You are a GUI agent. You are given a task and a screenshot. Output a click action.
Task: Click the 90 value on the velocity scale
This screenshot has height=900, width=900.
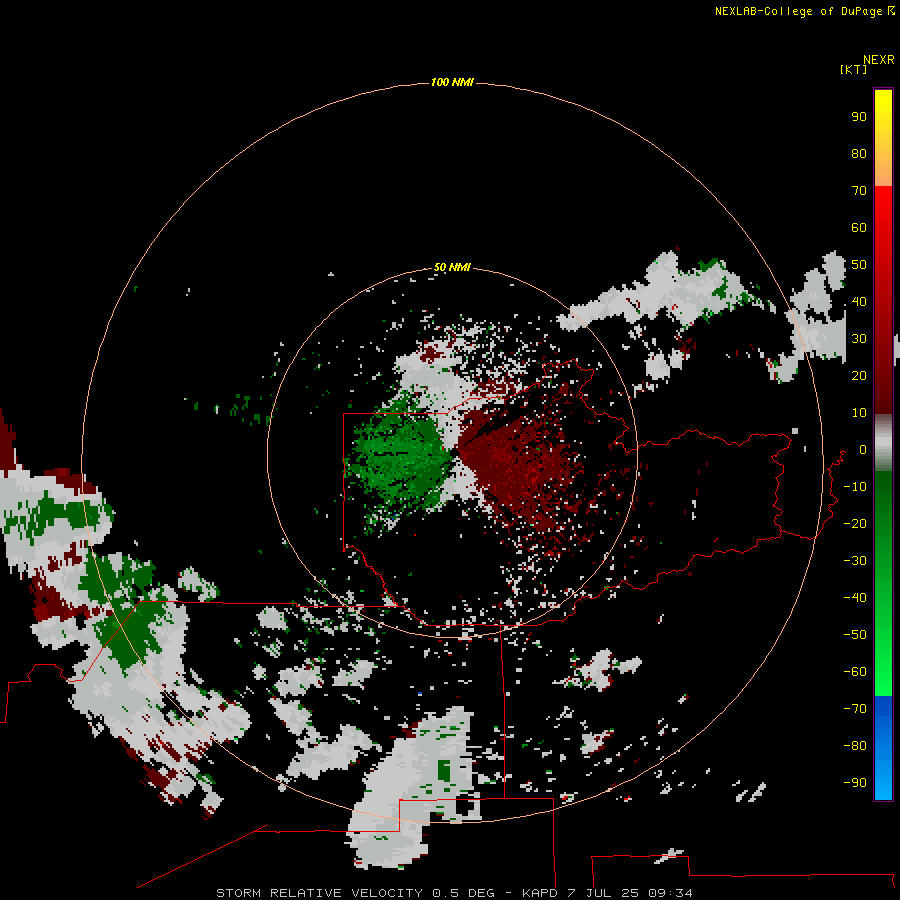(859, 117)
